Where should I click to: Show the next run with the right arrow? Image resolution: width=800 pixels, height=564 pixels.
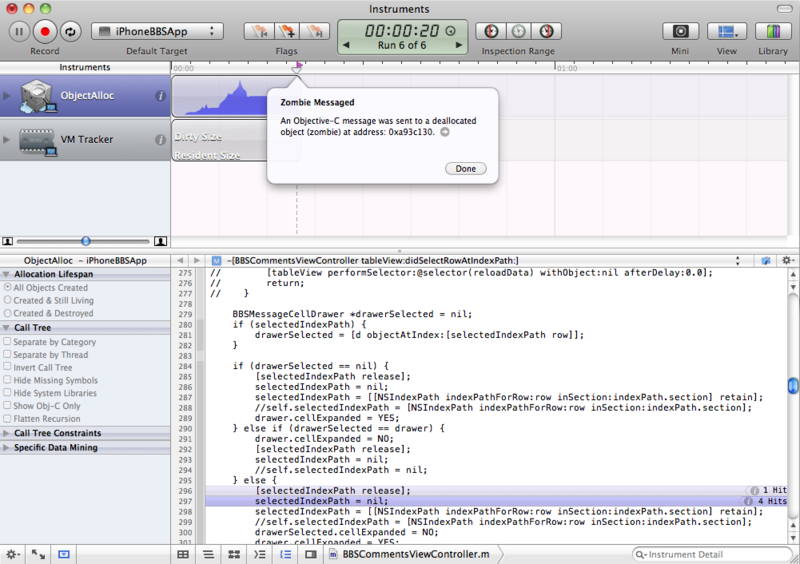[459, 45]
